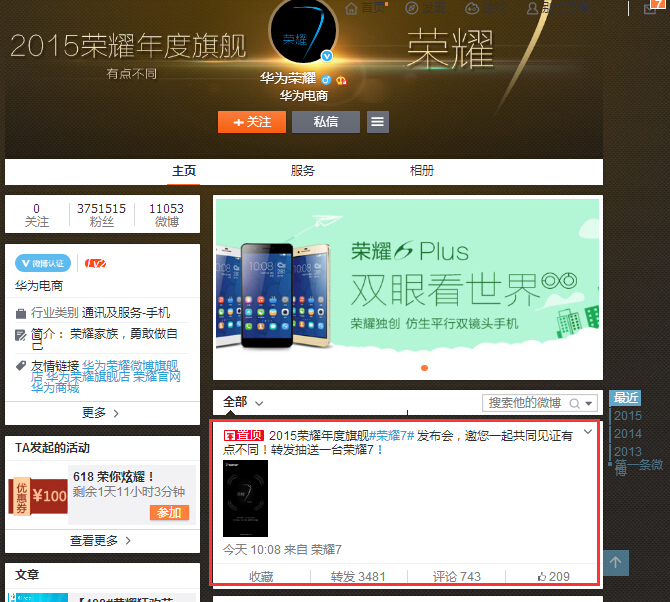Viewport: 670px width, 602px height.
Task: Open the user account profile icon
Action: pos(532,8)
